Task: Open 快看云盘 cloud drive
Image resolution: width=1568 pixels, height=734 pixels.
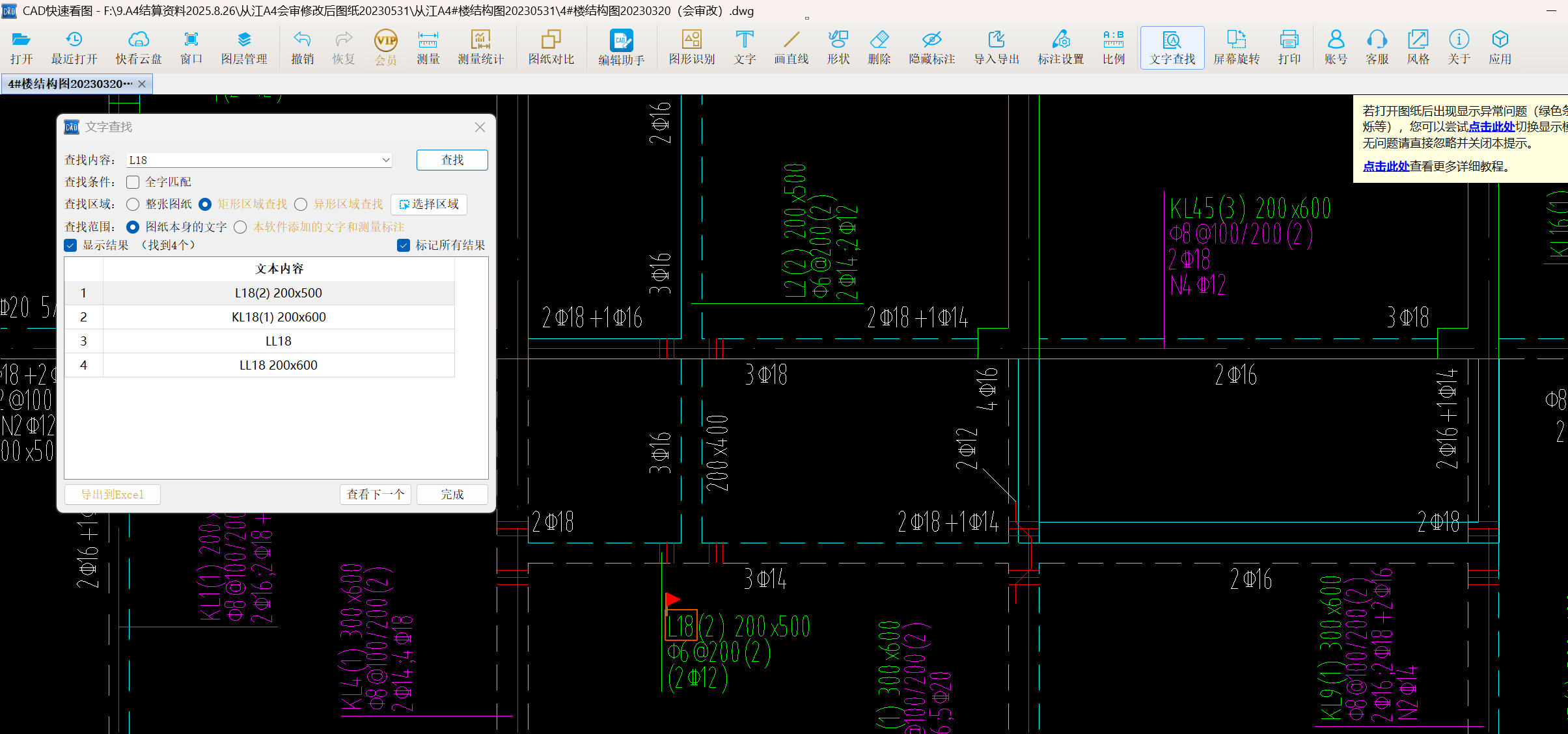Action: click(138, 47)
